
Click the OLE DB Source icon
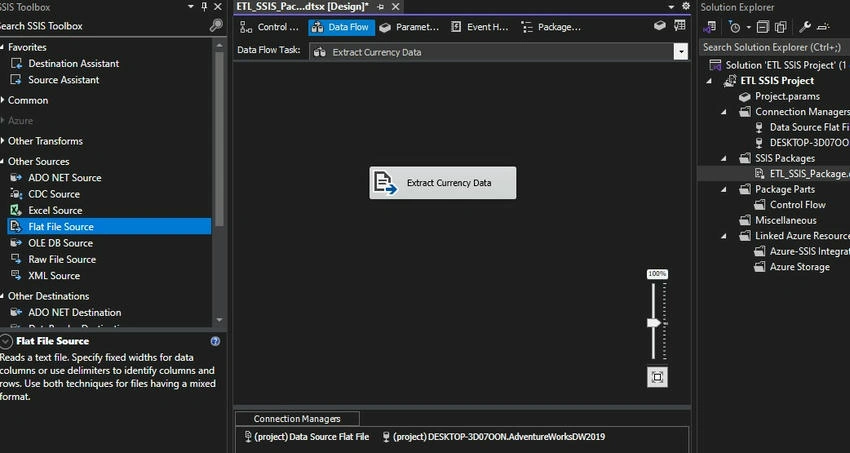(x=16, y=243)
